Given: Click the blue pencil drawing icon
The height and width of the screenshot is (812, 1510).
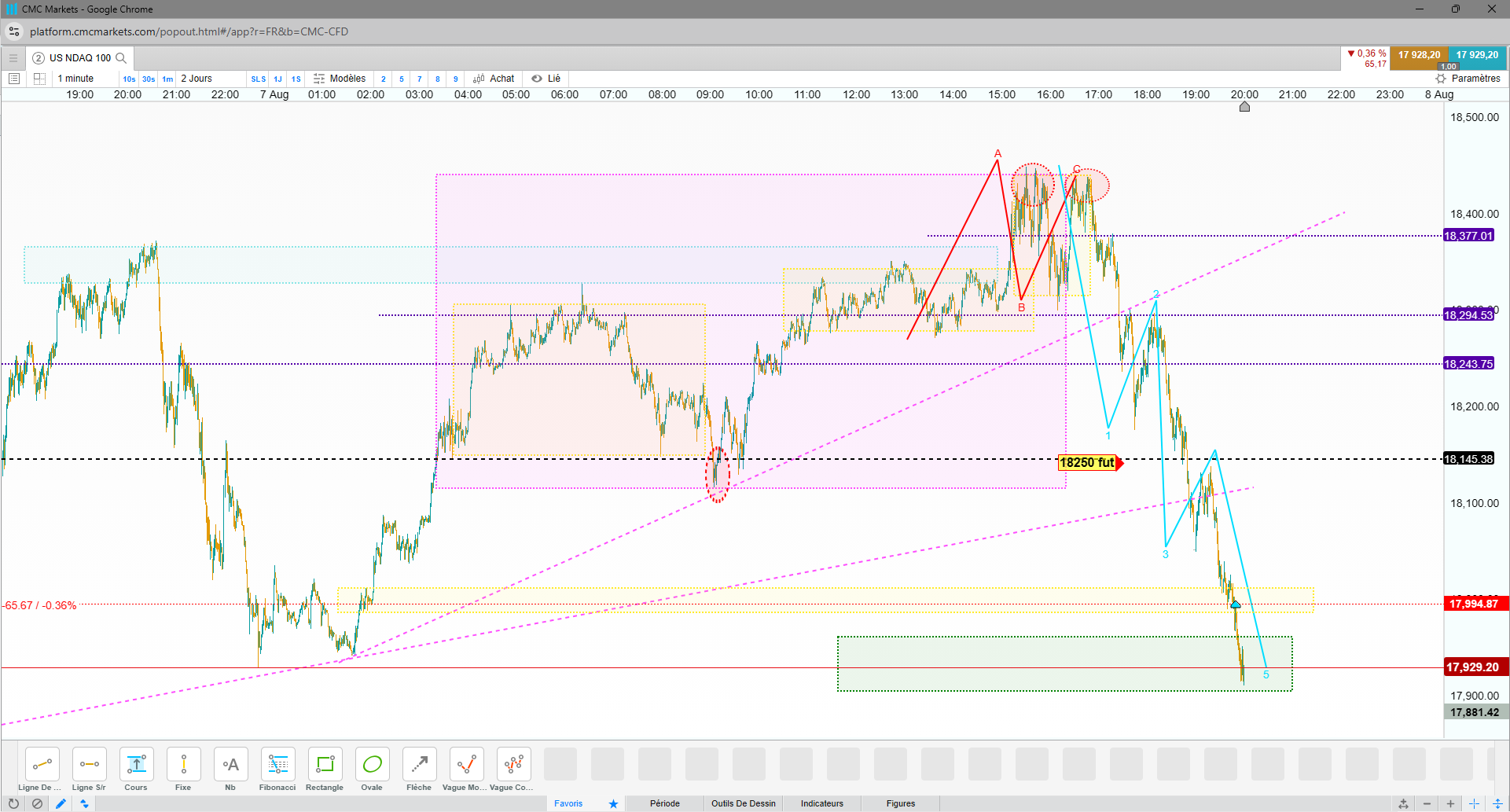Looking at the screenshot, I should pyautogui.click(x=61, y=803).
